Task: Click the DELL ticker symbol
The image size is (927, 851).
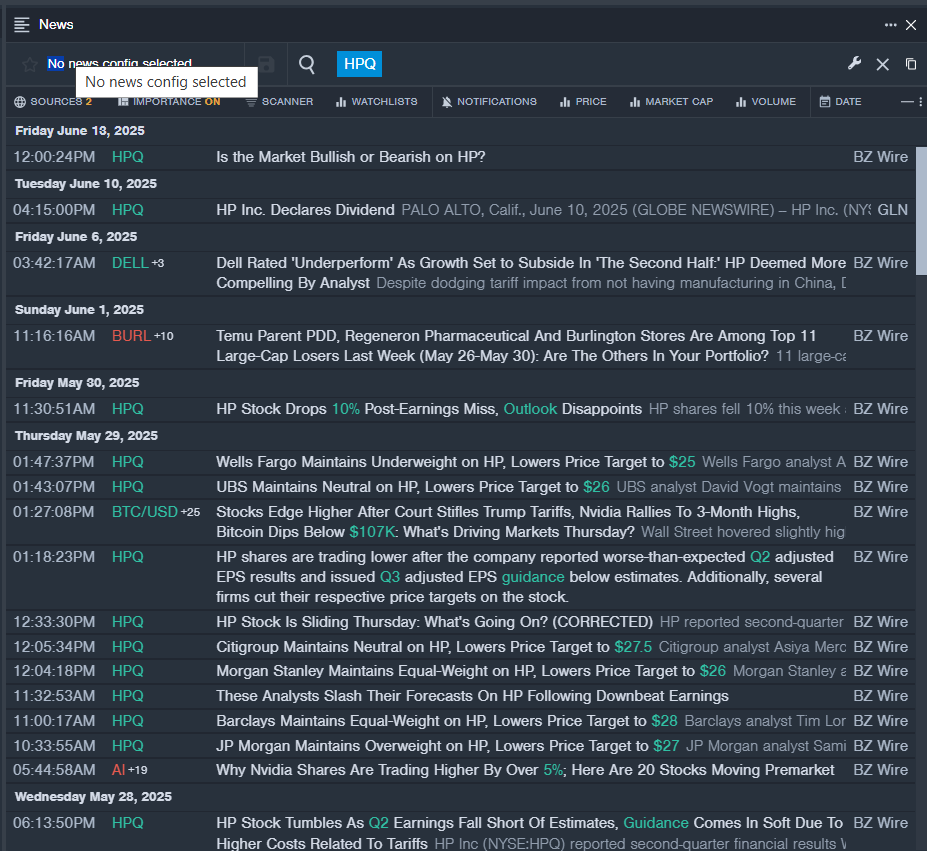Action: 130,263
